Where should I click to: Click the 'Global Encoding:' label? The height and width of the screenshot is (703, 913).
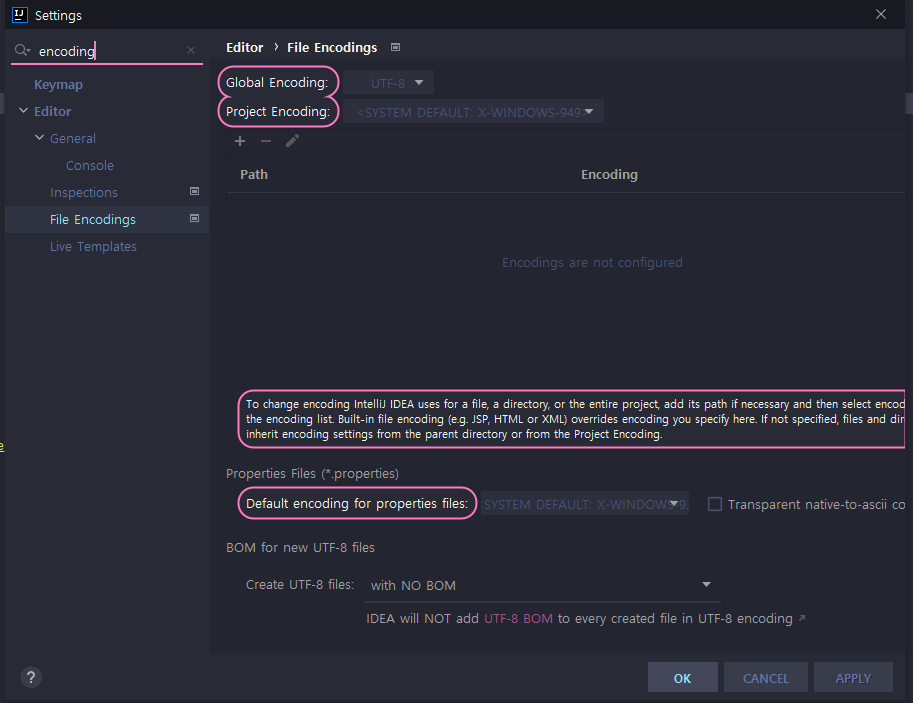[277, 83]
